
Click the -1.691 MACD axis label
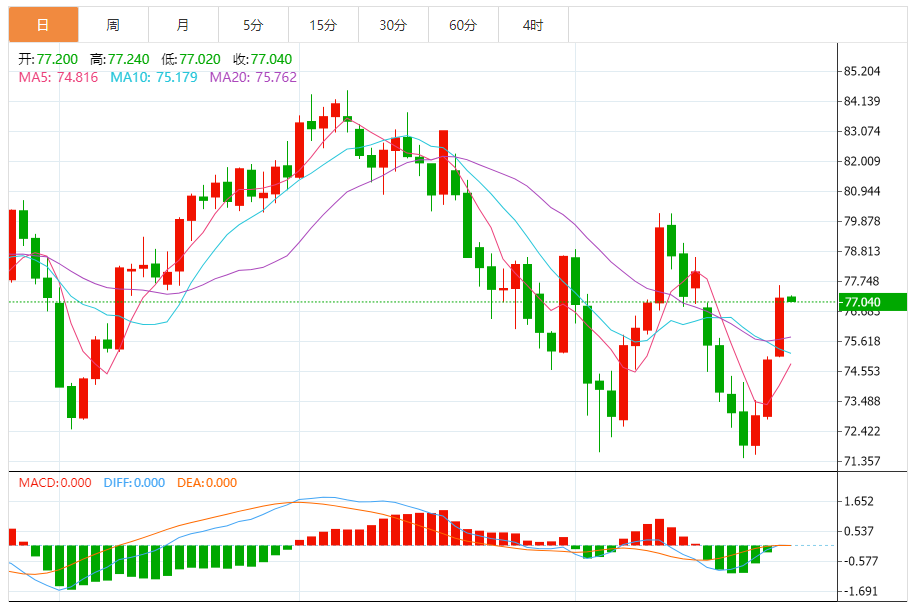pos(859,592)
